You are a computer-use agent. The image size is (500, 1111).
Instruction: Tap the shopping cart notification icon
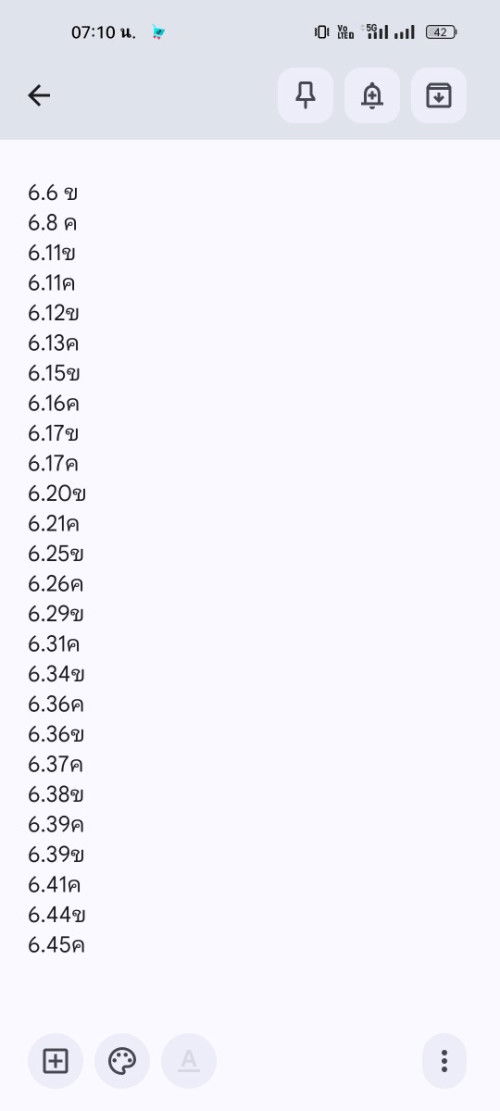tap(159, 32)
